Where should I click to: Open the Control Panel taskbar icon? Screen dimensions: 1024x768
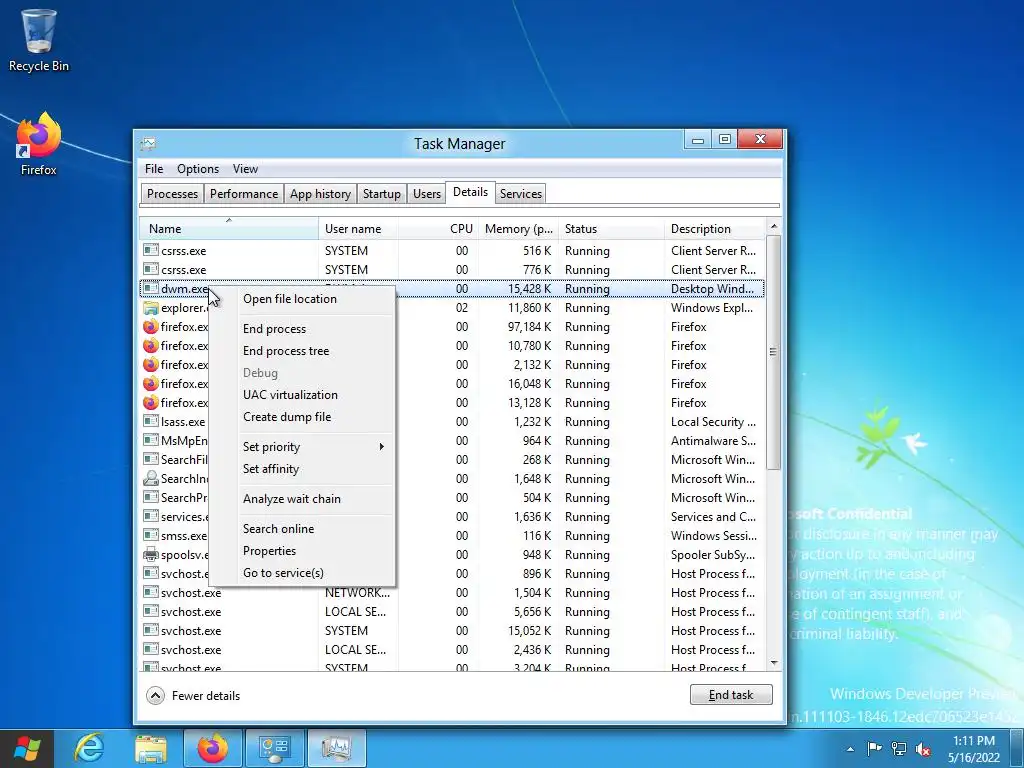[x=274, y=748]
